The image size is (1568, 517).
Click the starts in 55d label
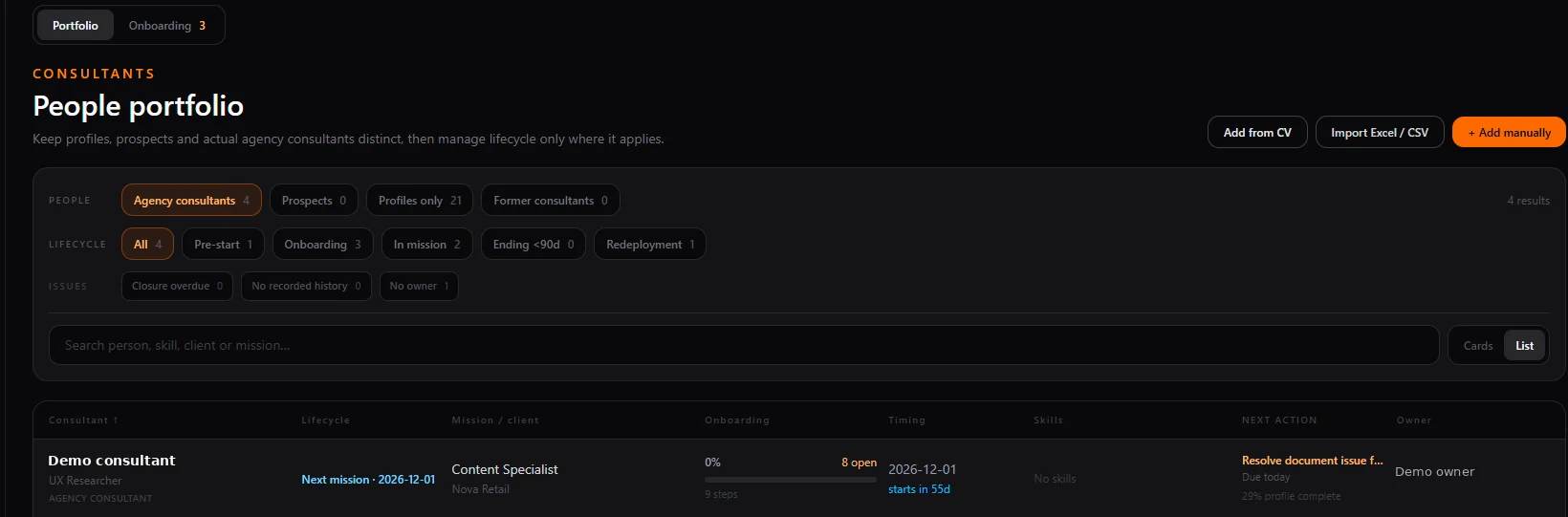coord(919,489)
